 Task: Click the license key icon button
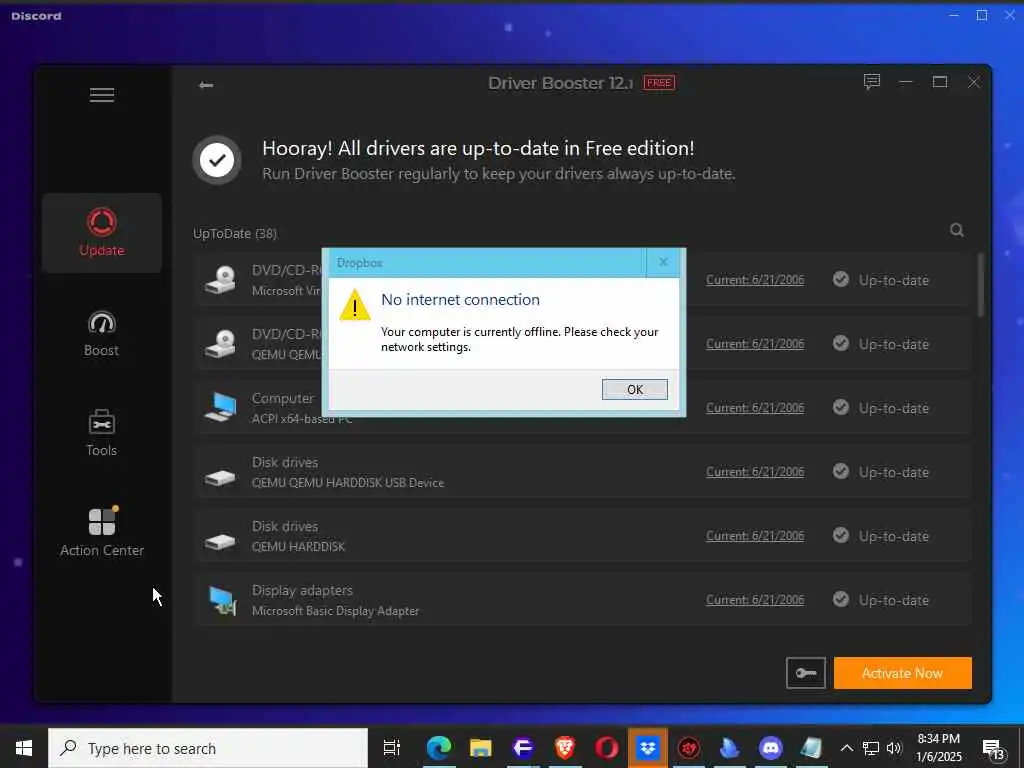806,673
